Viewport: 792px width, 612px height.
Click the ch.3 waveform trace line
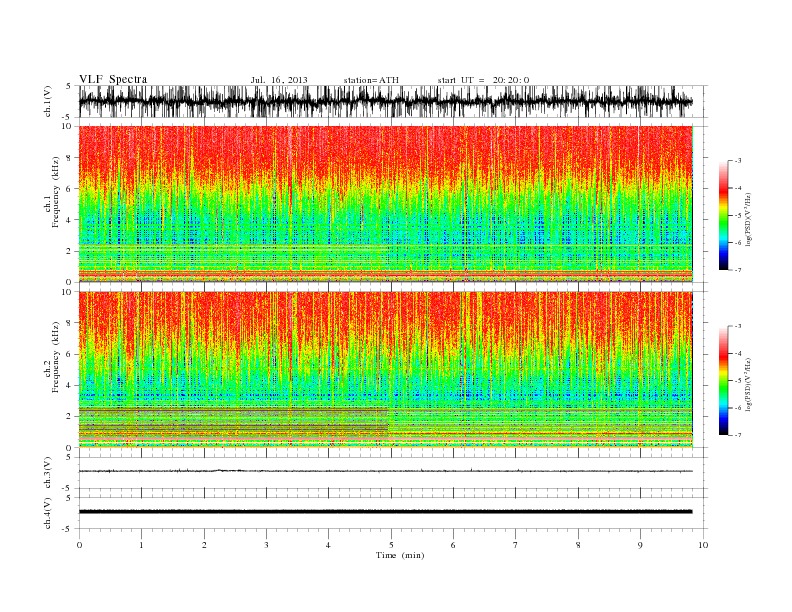pyautogui.click(x=385, y=471)
